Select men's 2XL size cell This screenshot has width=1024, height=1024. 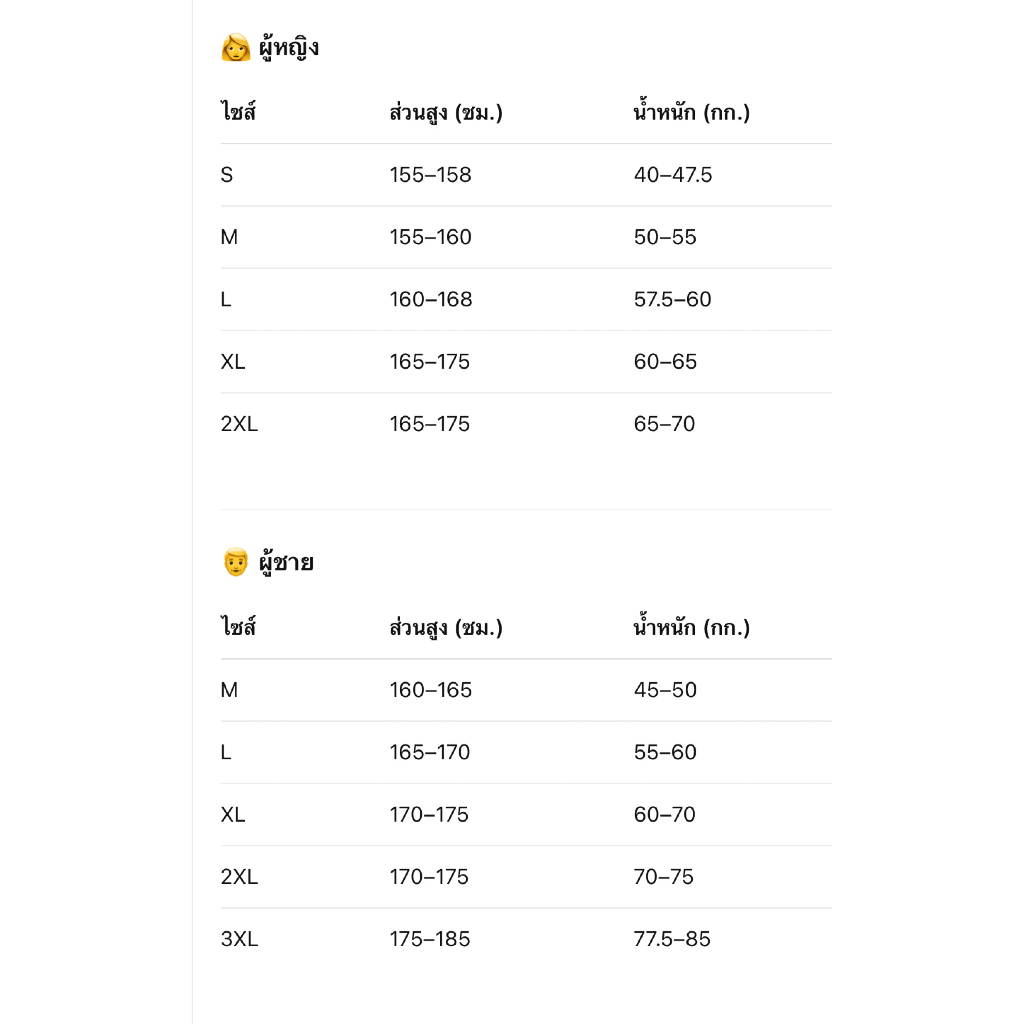[240, 876]
